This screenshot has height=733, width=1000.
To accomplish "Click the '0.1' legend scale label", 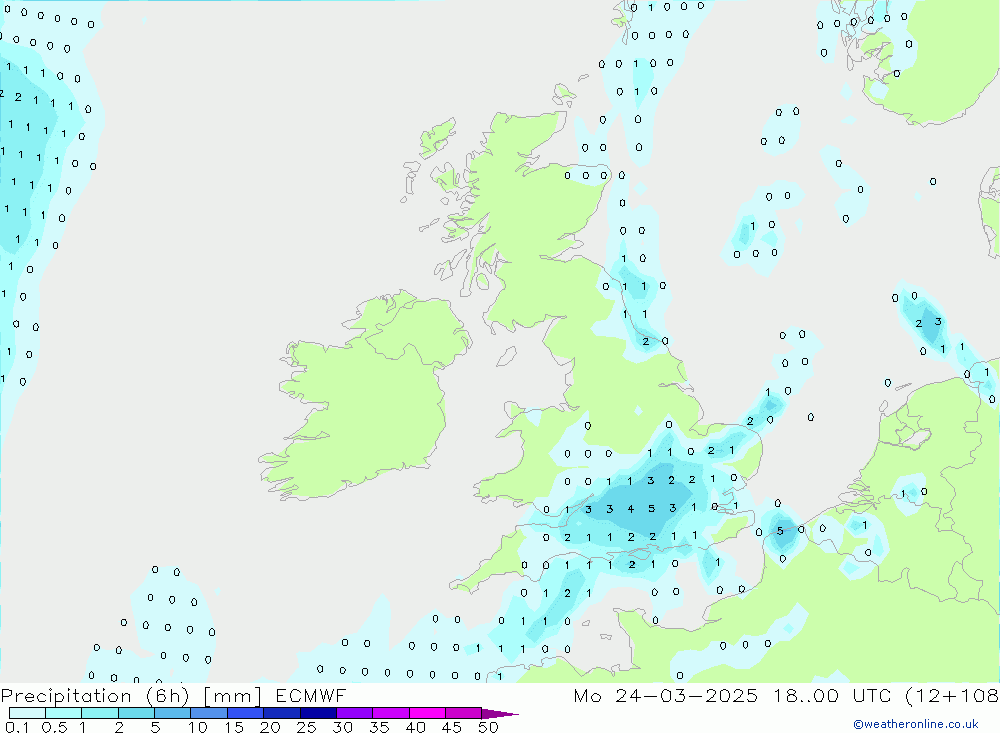I will point(17,727).
